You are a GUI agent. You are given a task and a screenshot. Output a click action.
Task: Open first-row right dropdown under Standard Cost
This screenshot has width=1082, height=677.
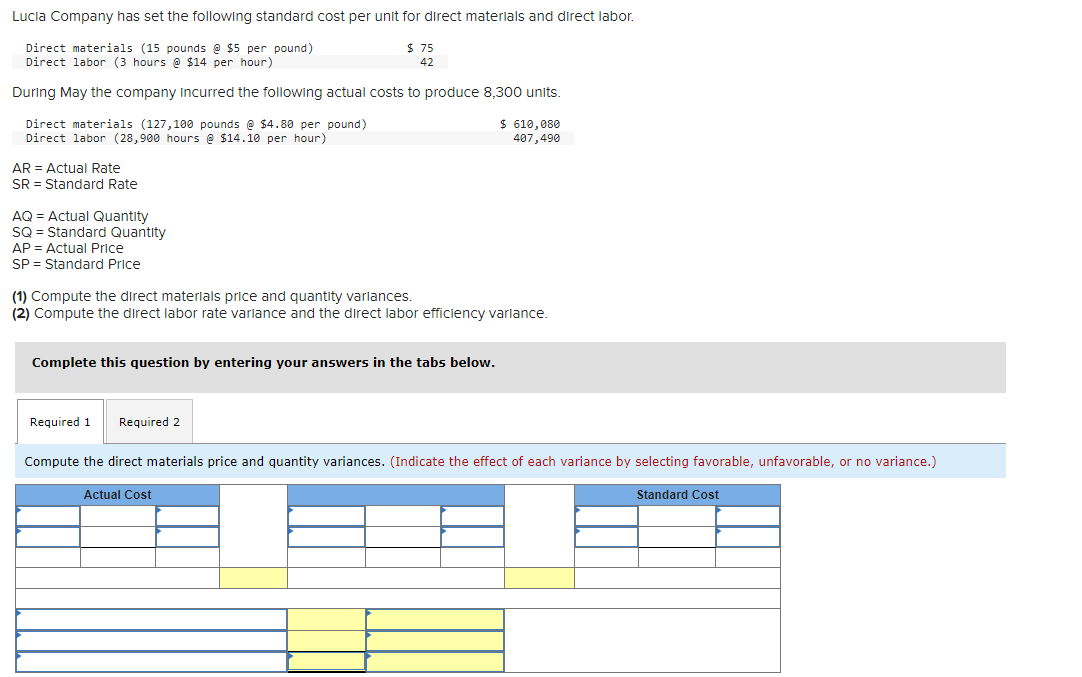748,516
